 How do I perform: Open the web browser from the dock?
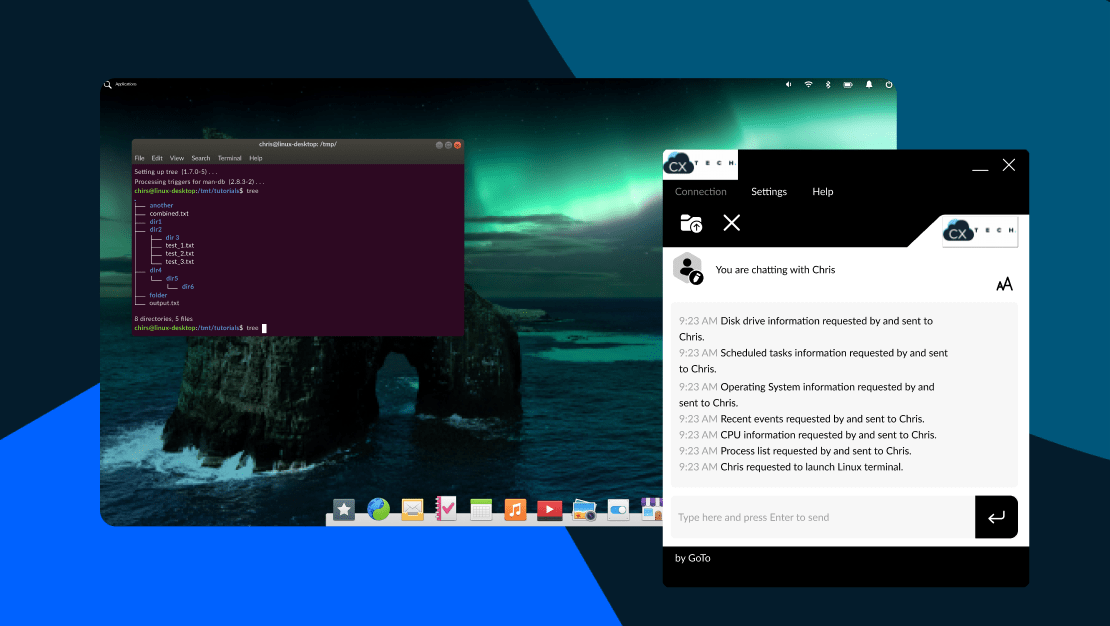point(378,509)
